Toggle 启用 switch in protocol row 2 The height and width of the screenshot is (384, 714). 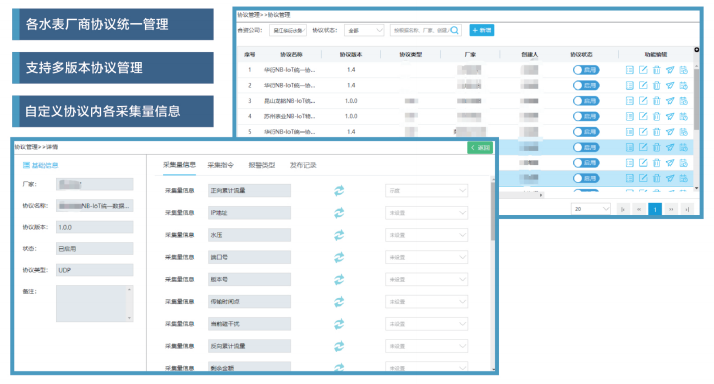click(586, 85)
